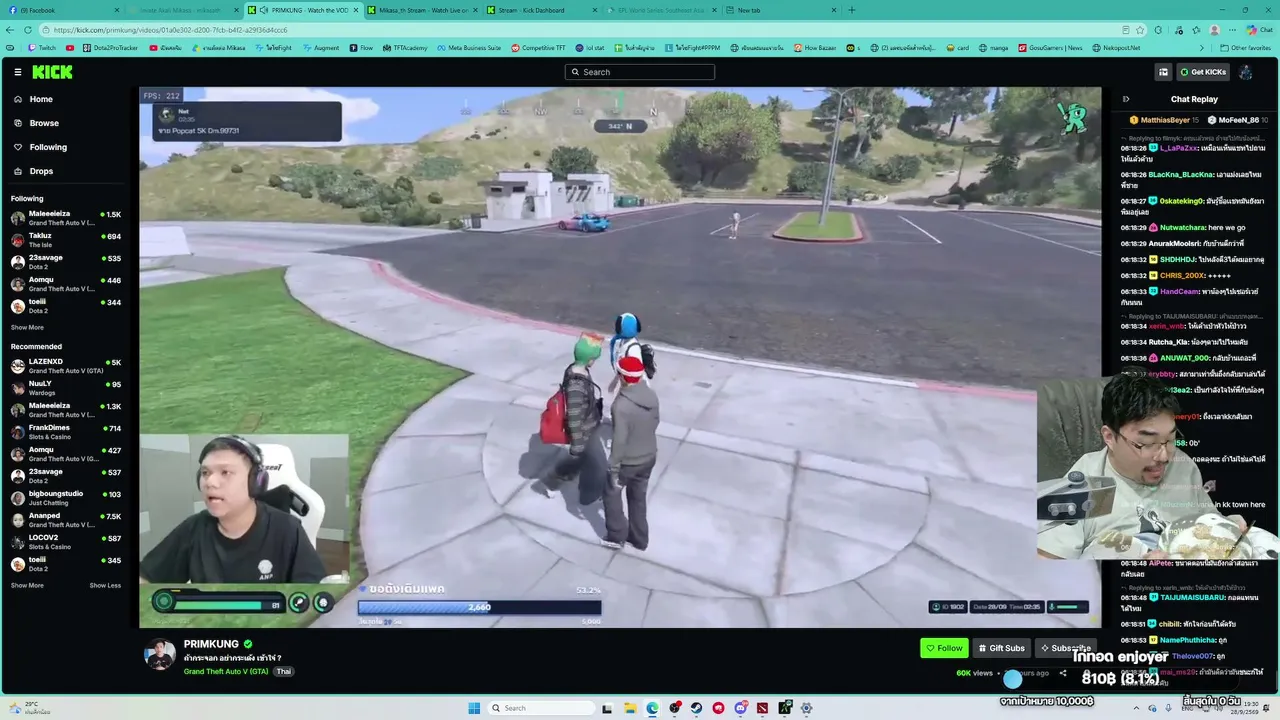Open Discord from the taskbar

(x=741, y=708)
